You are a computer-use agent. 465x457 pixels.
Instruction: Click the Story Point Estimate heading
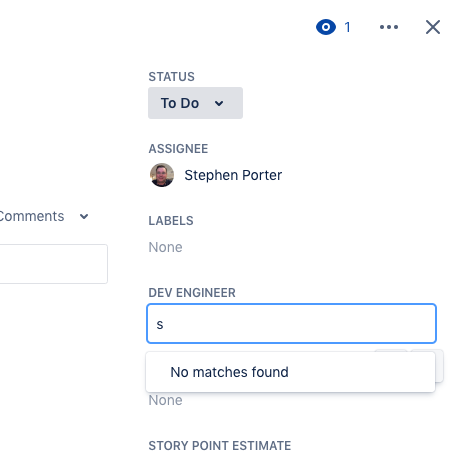pyautogui.click(x=220, y=445)
